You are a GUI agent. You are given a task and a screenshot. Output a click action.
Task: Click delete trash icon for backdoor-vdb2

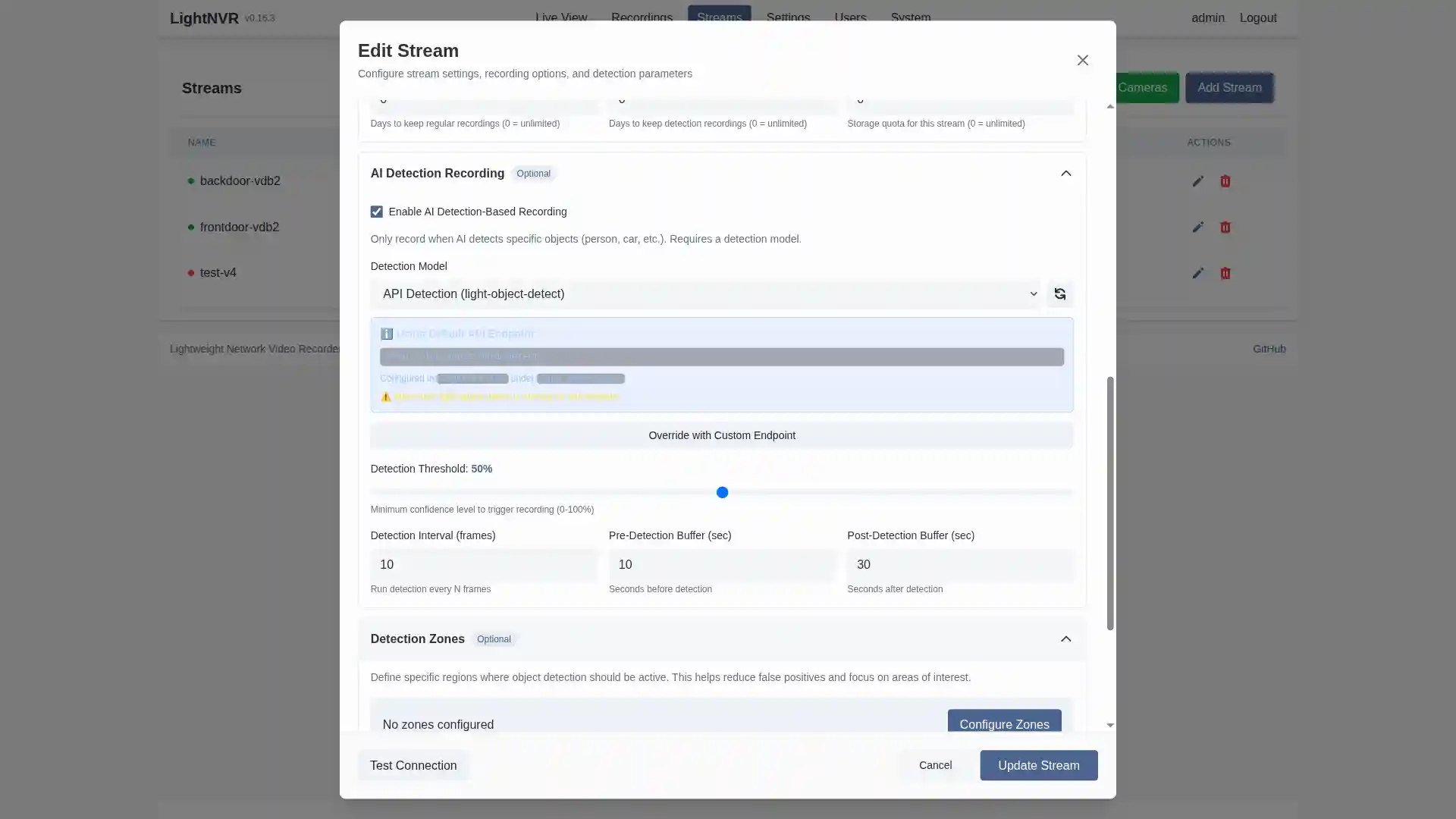pyautogui.click(x=1225, y=181)
